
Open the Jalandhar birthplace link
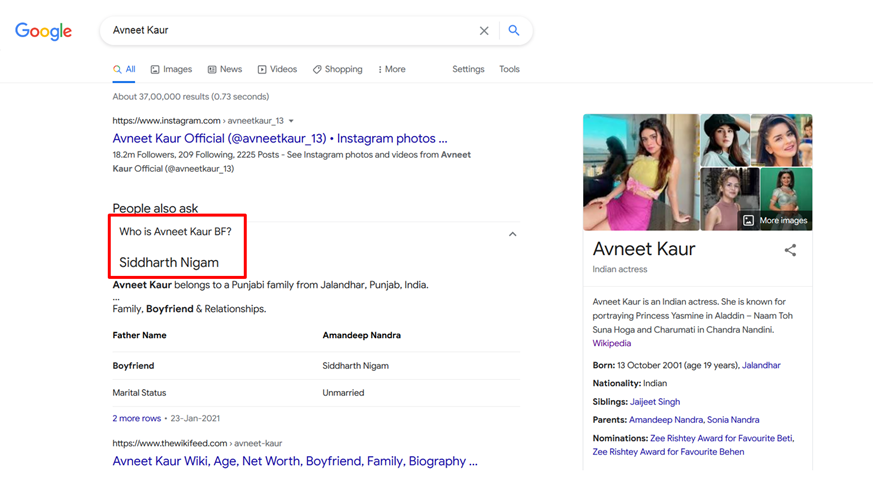761,365
